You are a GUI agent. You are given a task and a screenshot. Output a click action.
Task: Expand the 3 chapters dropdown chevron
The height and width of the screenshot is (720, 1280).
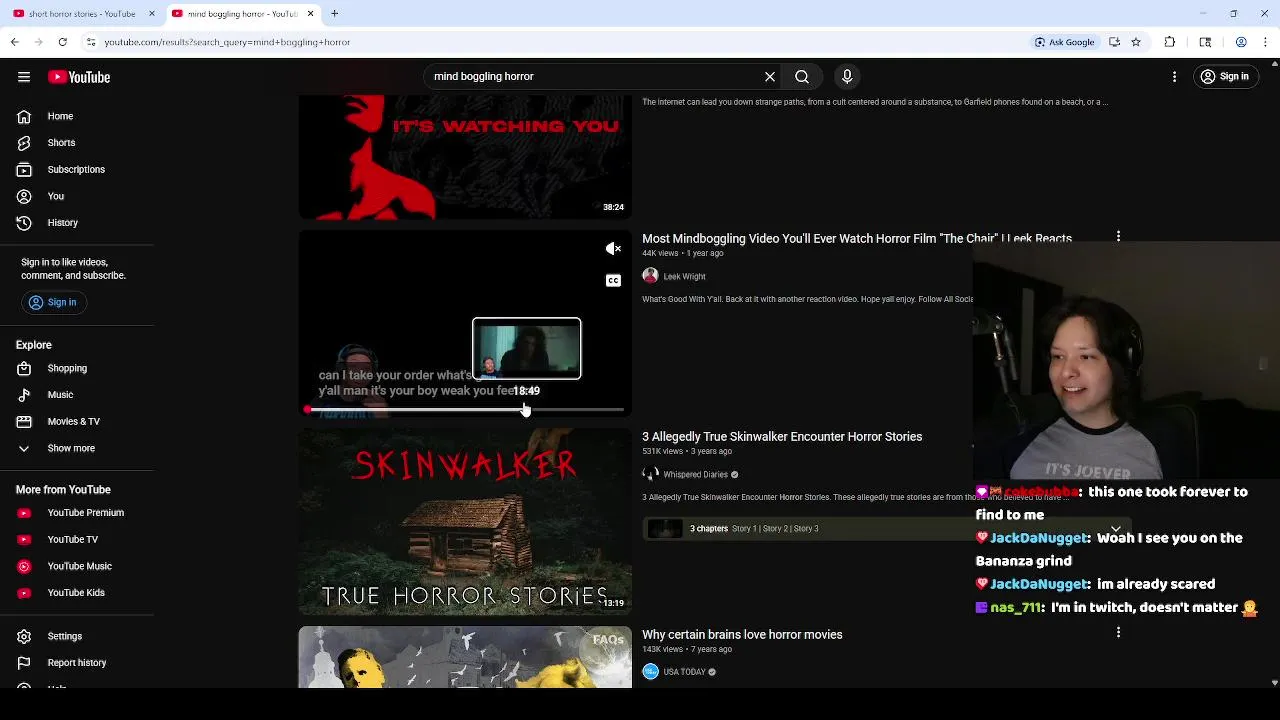pyautogui.click(x=1116, y=528)
